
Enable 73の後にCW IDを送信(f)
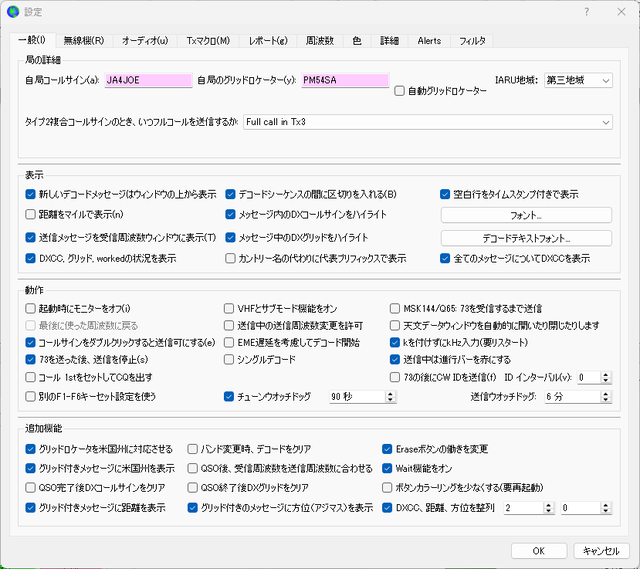(394, 377)
